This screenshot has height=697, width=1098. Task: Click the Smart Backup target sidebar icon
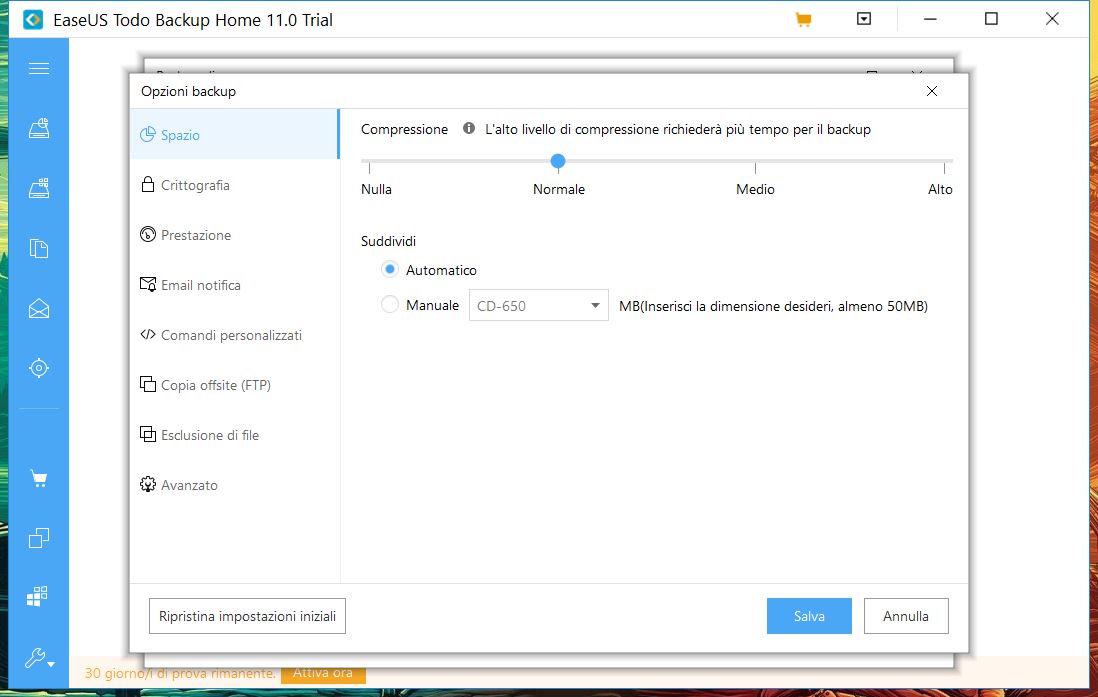coord(39,368)
